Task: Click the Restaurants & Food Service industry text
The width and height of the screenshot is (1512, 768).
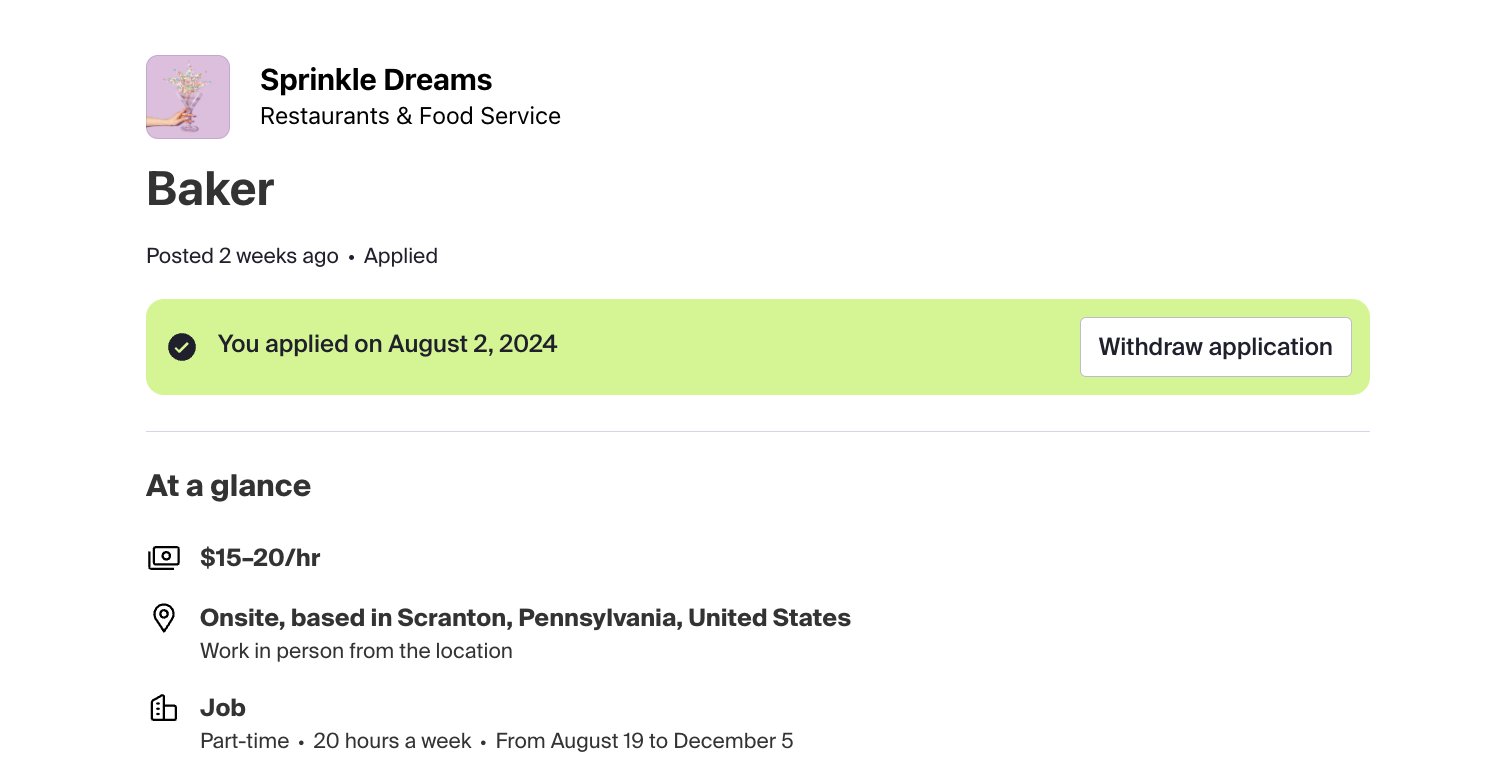Action: point(410,116)
